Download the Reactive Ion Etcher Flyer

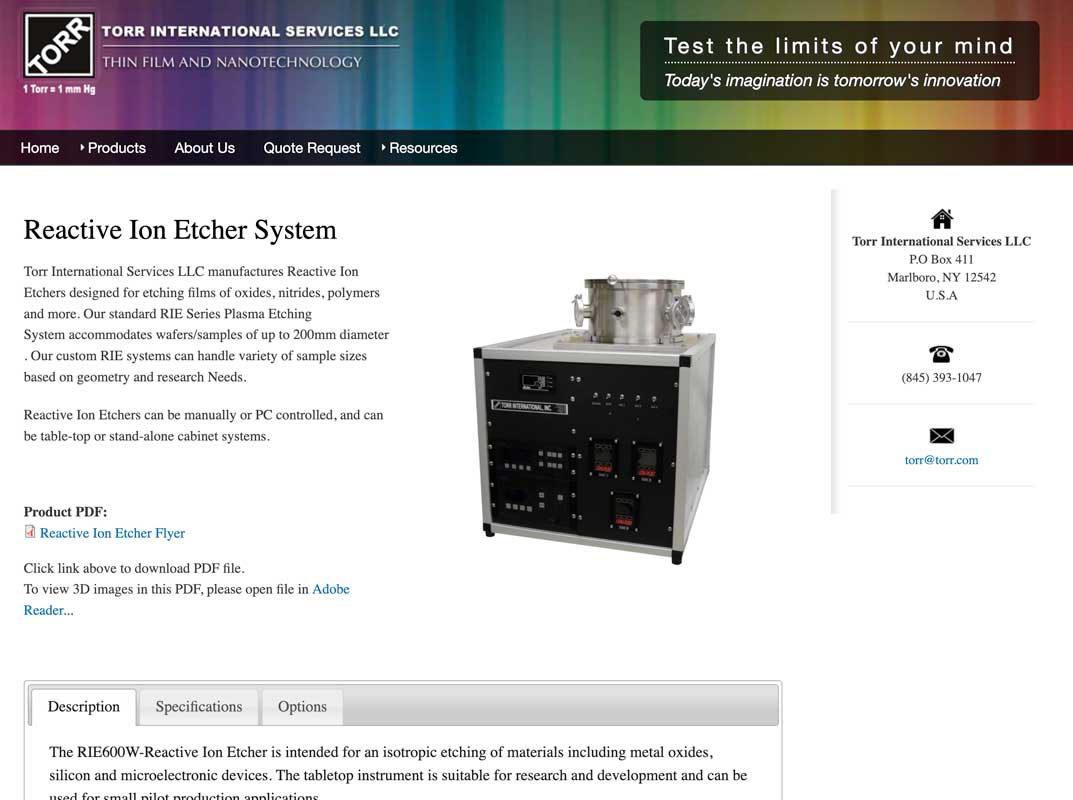112,533
